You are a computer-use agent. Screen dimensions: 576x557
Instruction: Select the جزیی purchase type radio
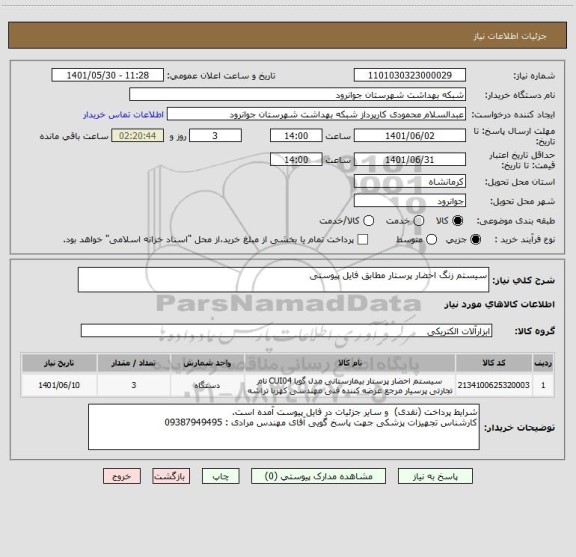[476, 240]
